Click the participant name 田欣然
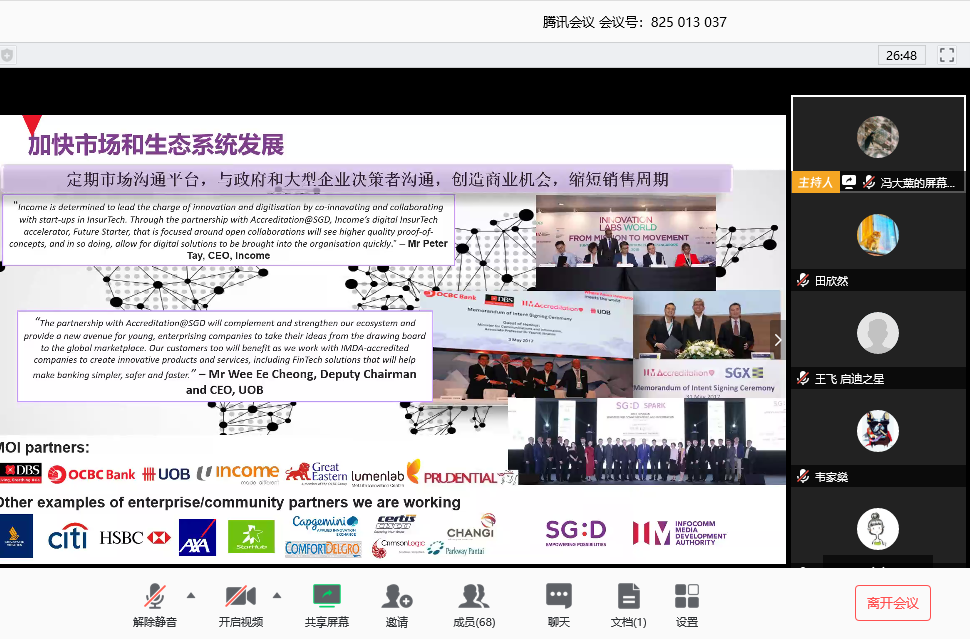 point(831,281)
